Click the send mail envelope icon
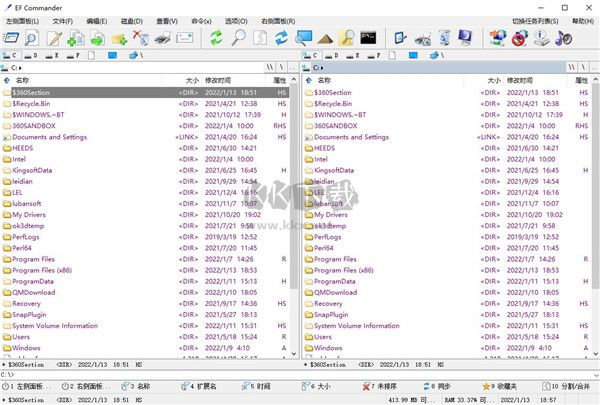The width and height of the screenshot is (600, 405). point(185,38)
